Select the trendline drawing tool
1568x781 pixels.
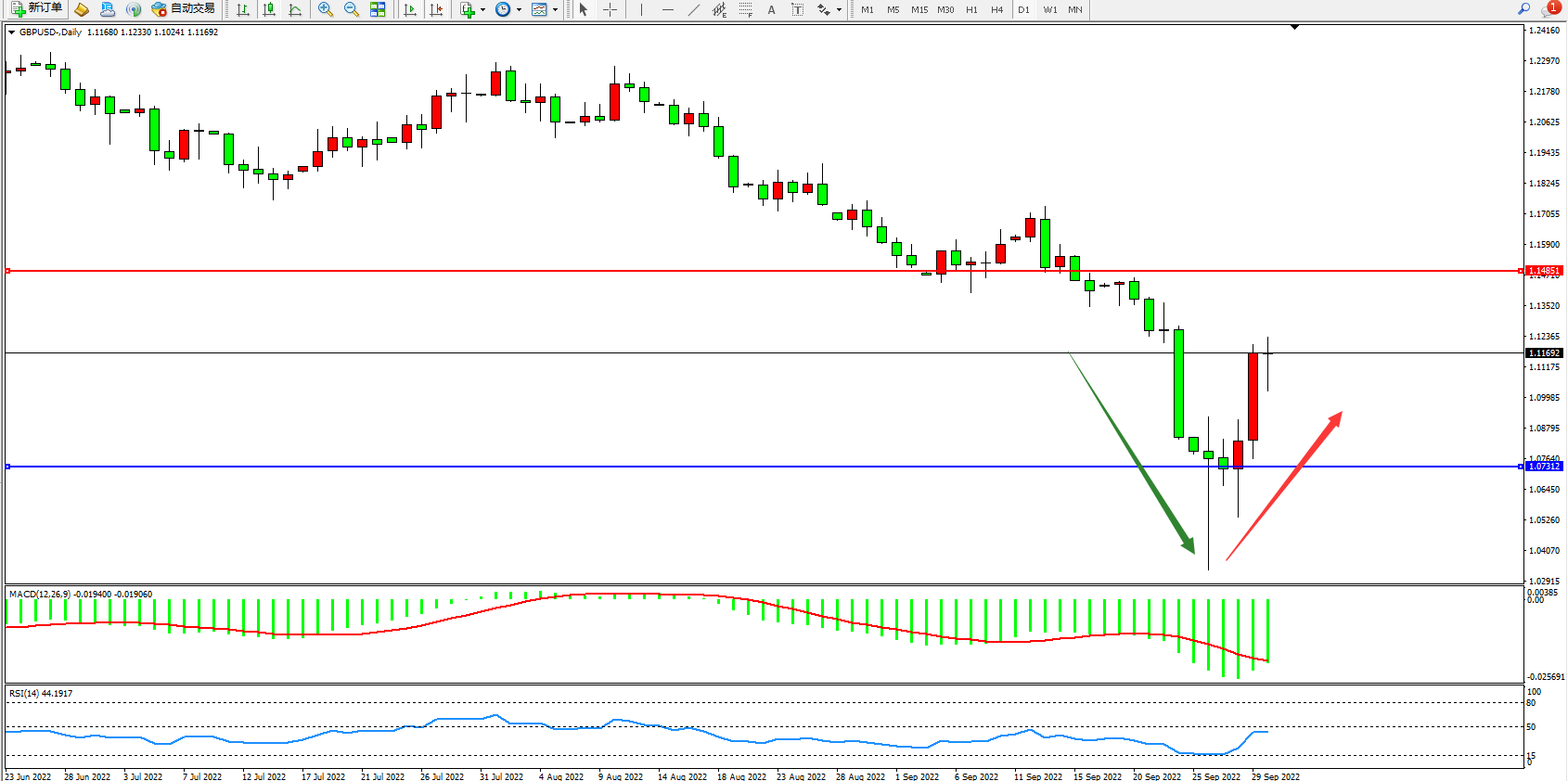[x=694, y=9]
